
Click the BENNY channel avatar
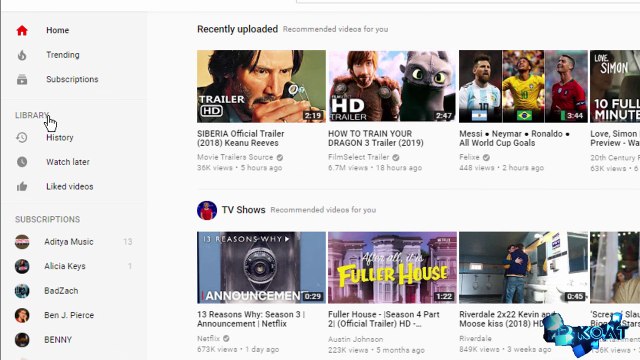coord(22,340)
